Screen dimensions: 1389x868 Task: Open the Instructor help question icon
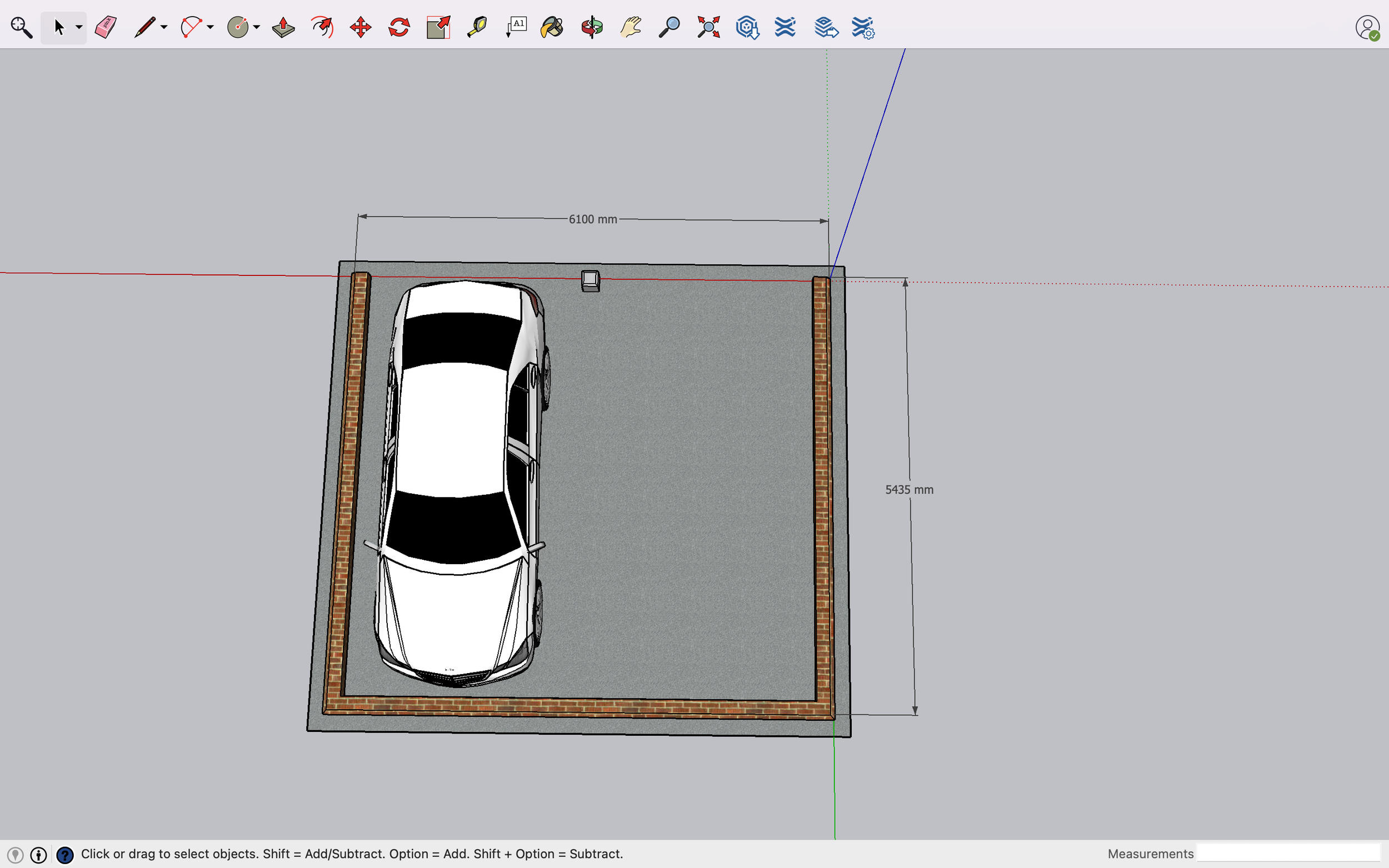point(65,855)
